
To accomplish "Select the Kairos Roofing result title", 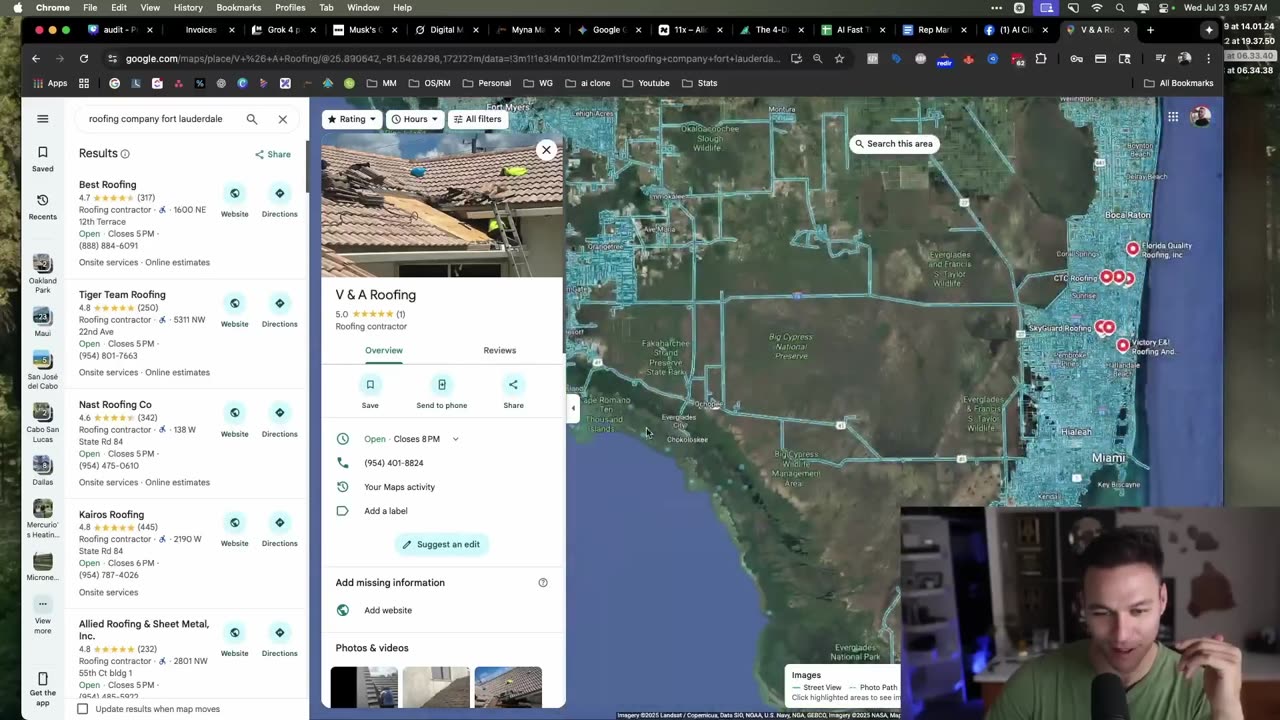I will [x=111, y=515].
